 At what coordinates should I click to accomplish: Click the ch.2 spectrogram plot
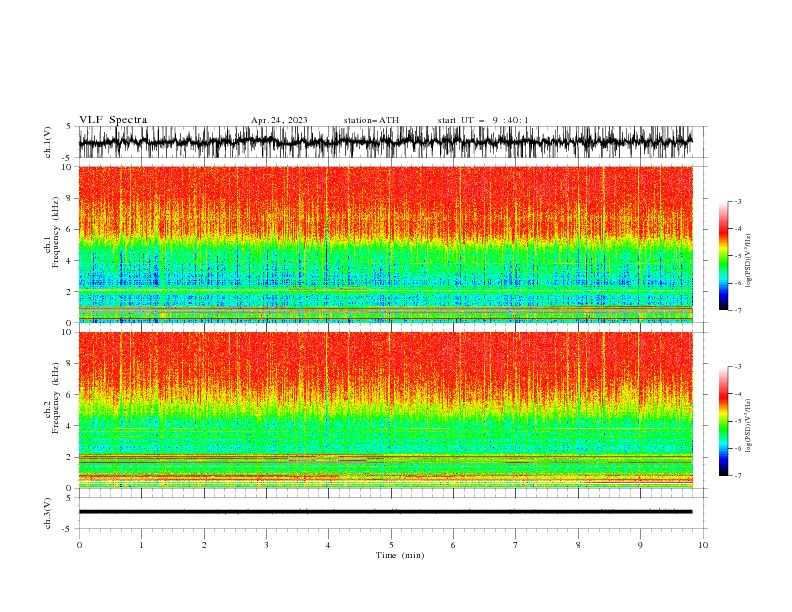(385, 410)
